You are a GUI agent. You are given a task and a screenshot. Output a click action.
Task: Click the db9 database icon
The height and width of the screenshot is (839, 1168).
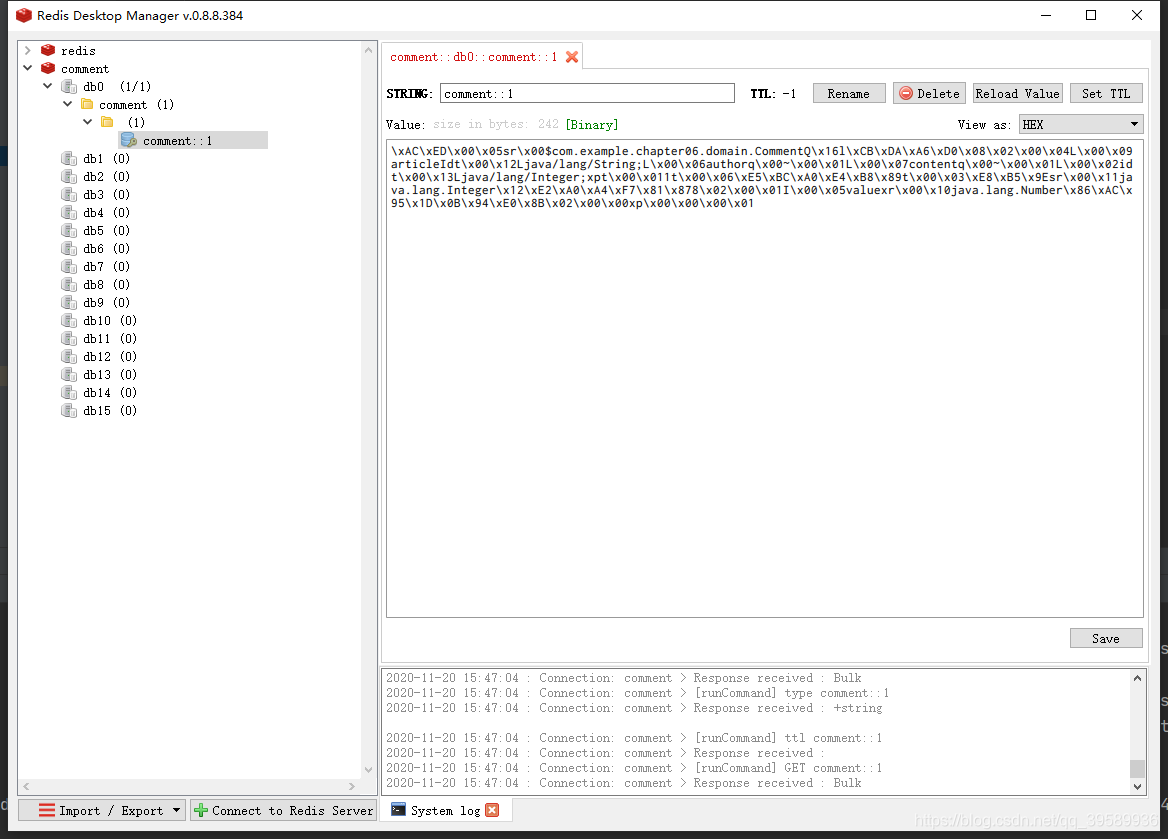[x=69, y=303]
